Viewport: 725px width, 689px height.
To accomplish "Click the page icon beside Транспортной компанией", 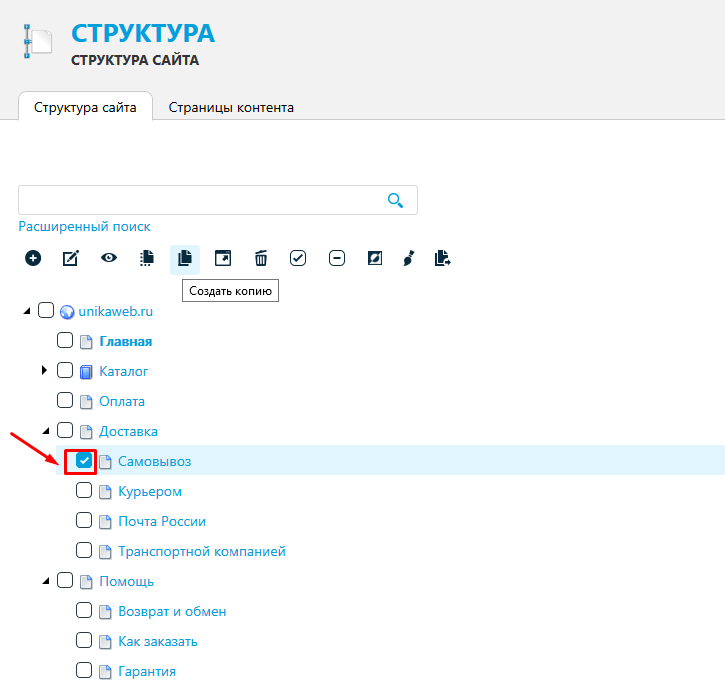I will tap(105, 552).
